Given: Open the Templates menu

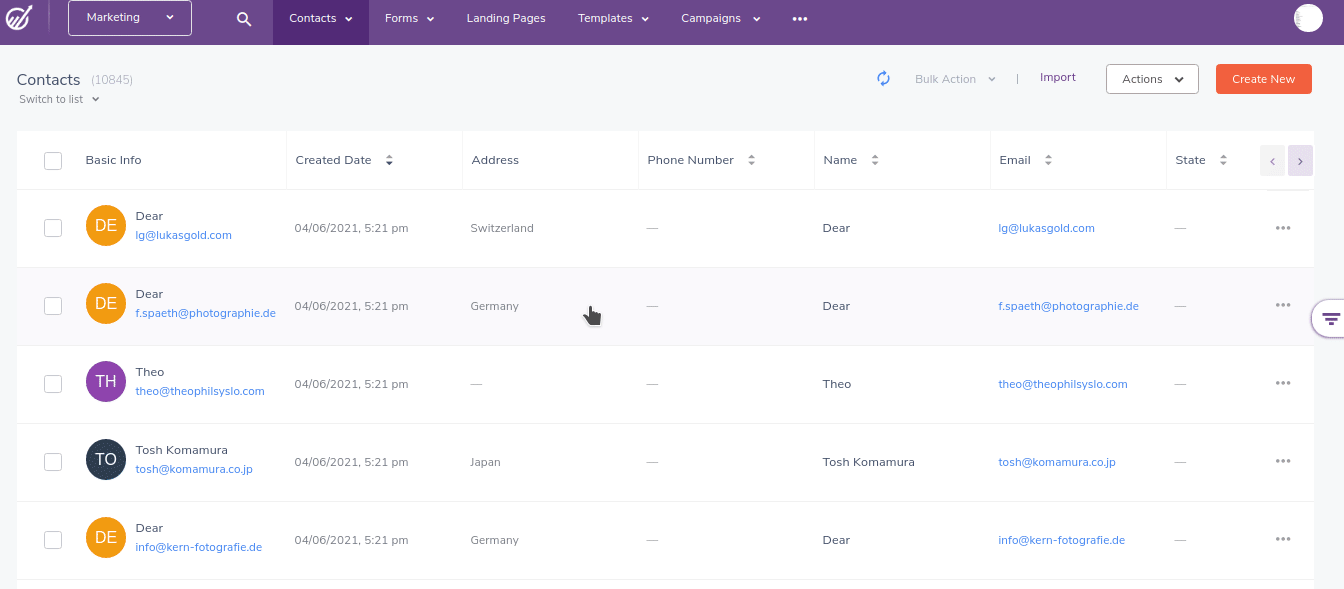Looking at the screenshot, I should coord(613,19).
